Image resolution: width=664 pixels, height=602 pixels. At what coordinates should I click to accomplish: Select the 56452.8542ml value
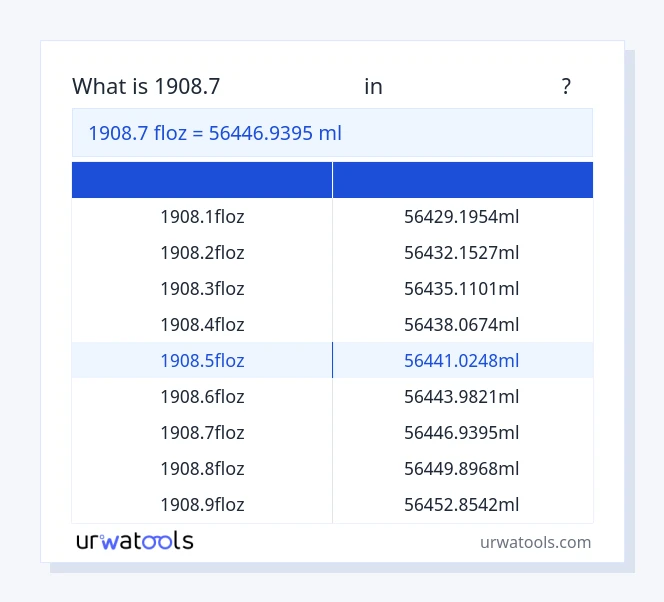click(462, 505)
